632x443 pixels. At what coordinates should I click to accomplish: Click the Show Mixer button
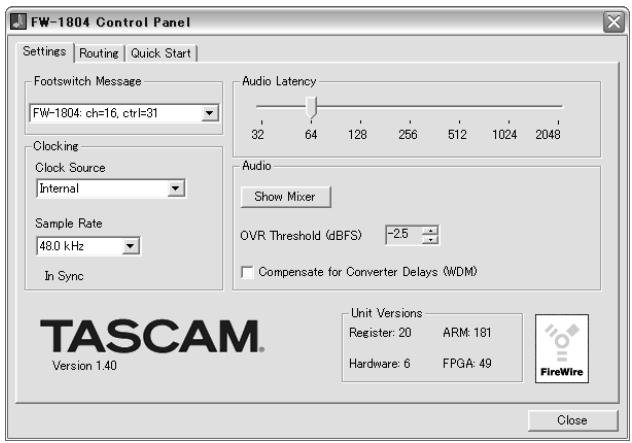coord(286,197)
